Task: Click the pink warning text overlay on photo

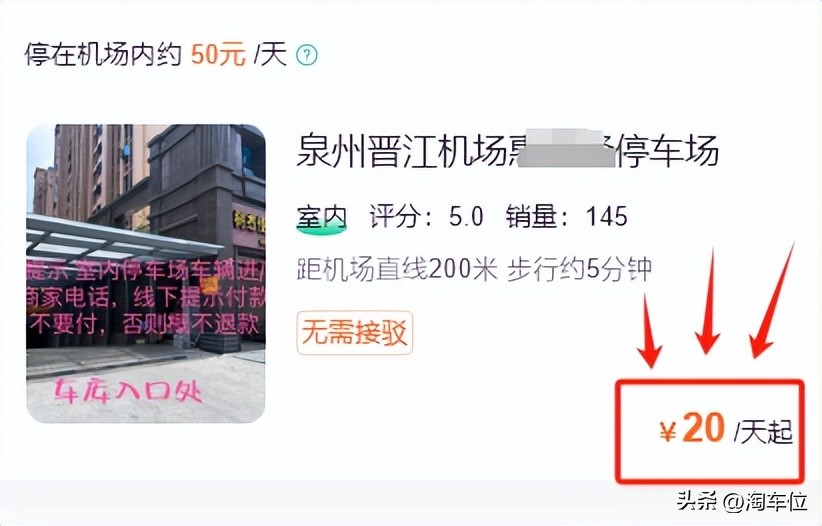Action: 146,297
